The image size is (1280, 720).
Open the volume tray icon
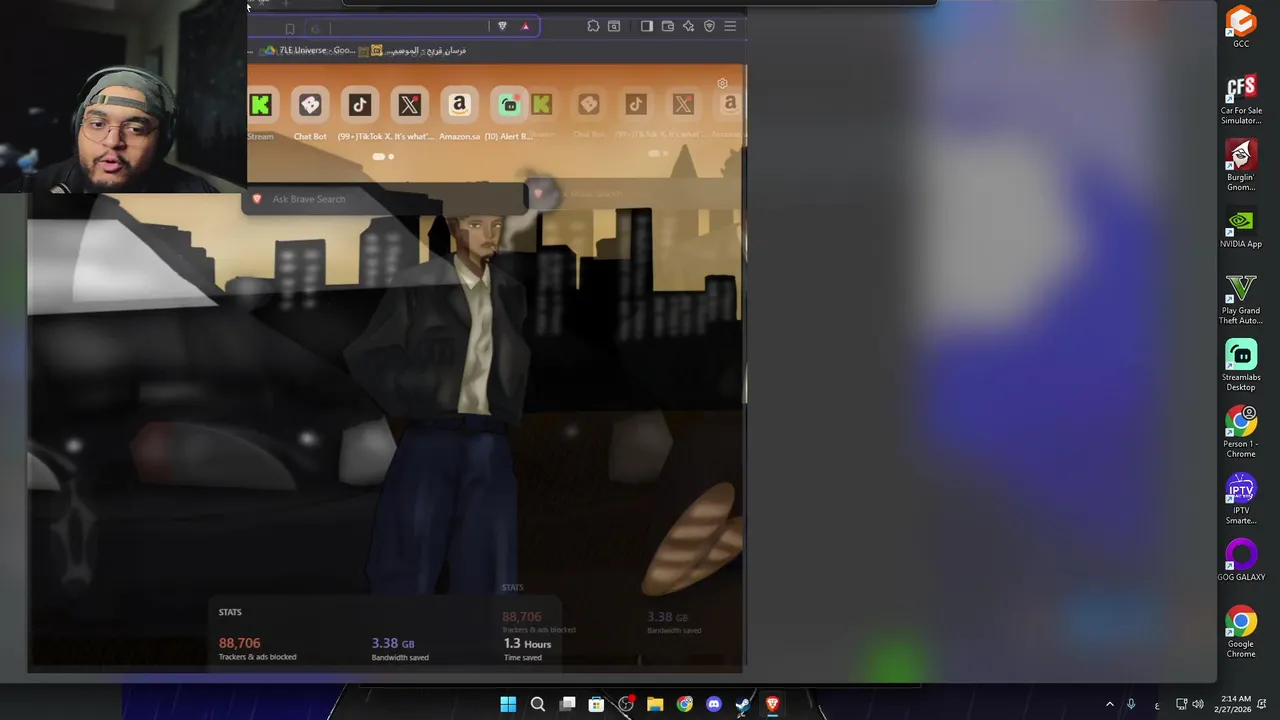click(1198, 704)
